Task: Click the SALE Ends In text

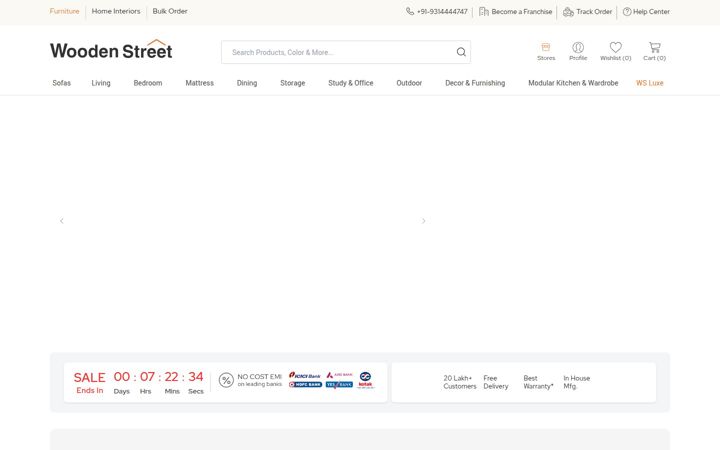Action: [x=90, y=383]
